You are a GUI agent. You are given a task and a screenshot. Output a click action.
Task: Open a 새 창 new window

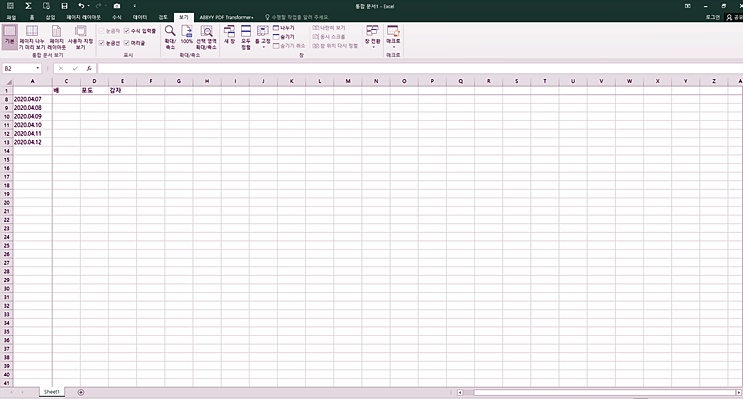click(x=229, y=35)
